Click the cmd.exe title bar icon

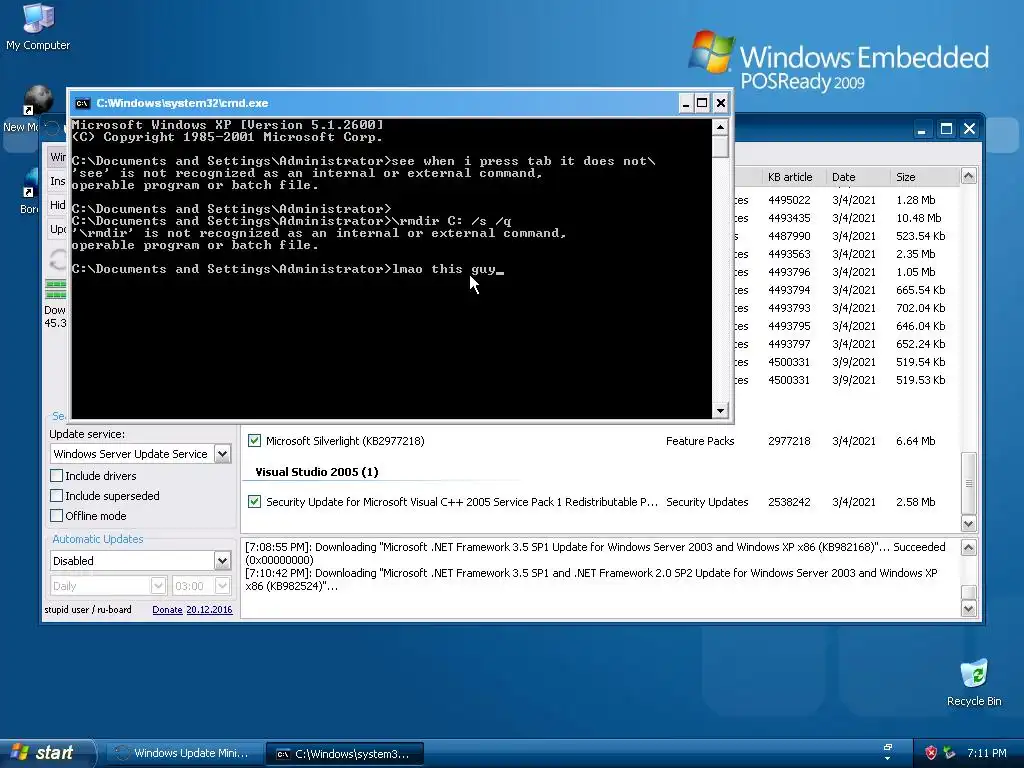(82, 103)
